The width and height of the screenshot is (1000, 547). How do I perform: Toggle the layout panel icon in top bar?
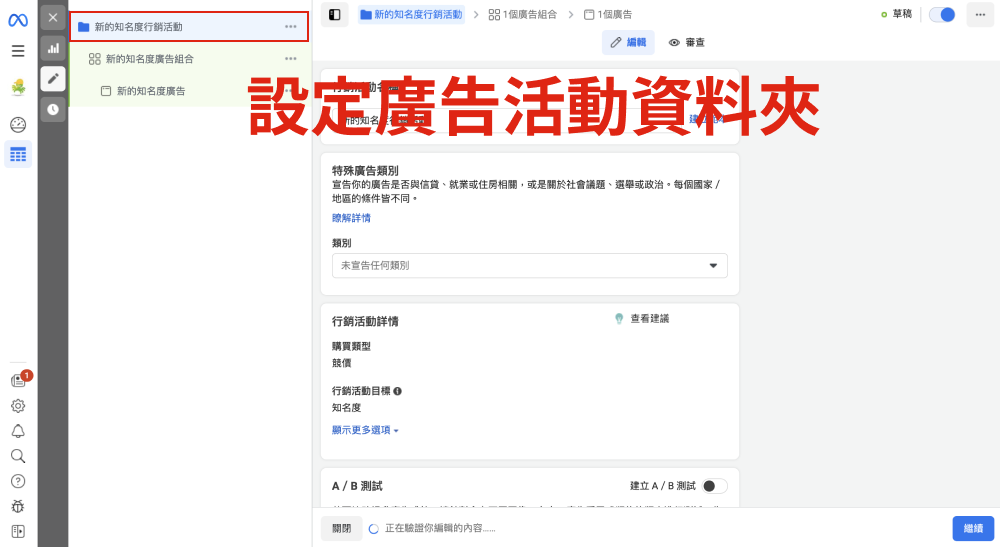pos(334,14)
